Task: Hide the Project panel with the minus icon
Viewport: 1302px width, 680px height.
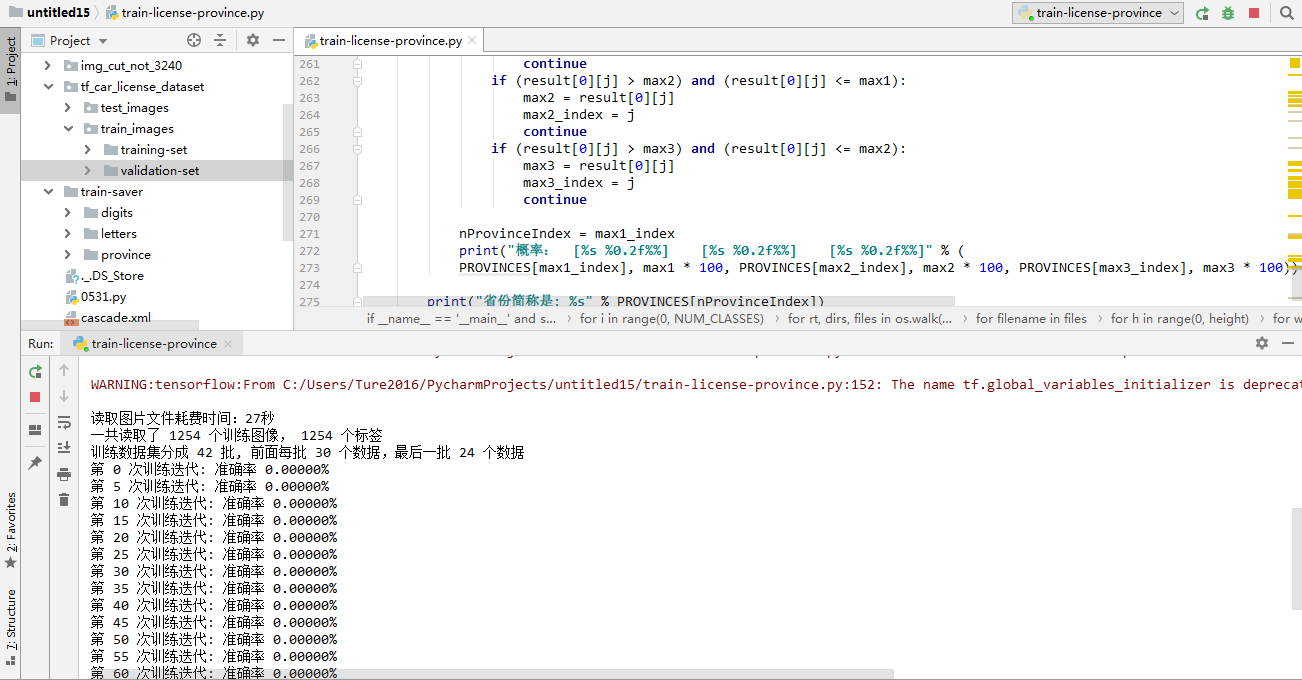Action: coord(279,40)
